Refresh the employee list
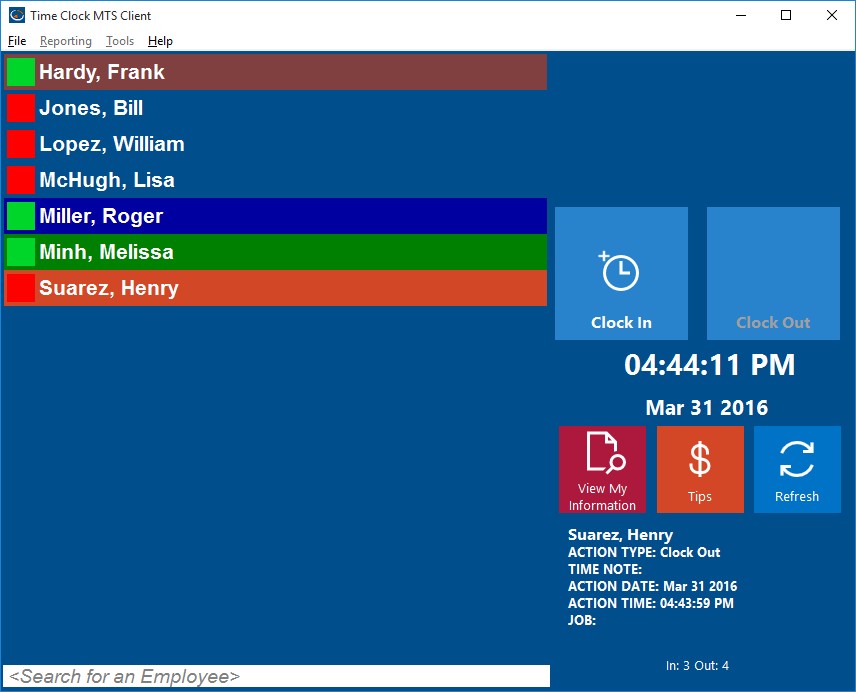The width and height of the screenshot is (856, 692). point(797,470)
